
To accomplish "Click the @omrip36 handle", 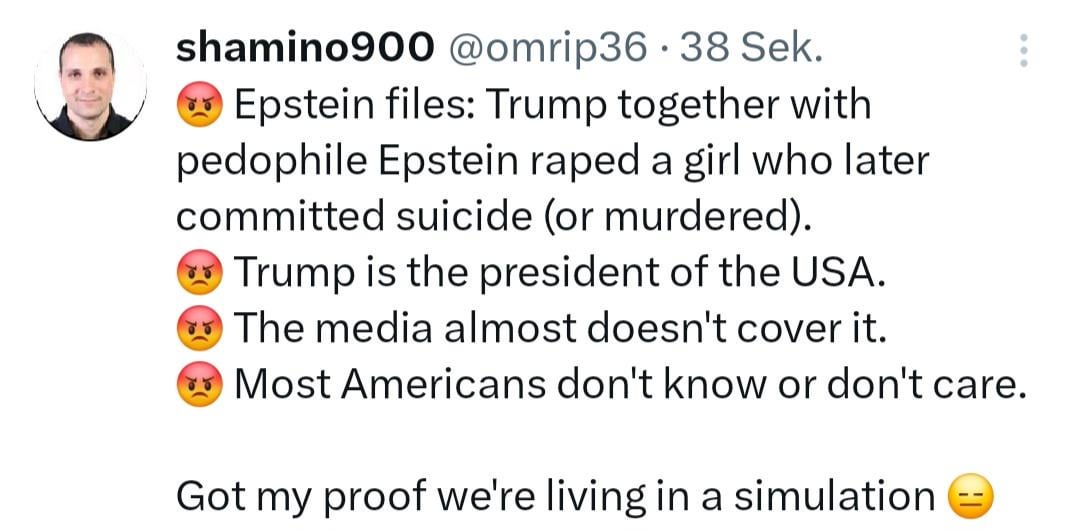I will pyautogui.click(x=547, y=46).
